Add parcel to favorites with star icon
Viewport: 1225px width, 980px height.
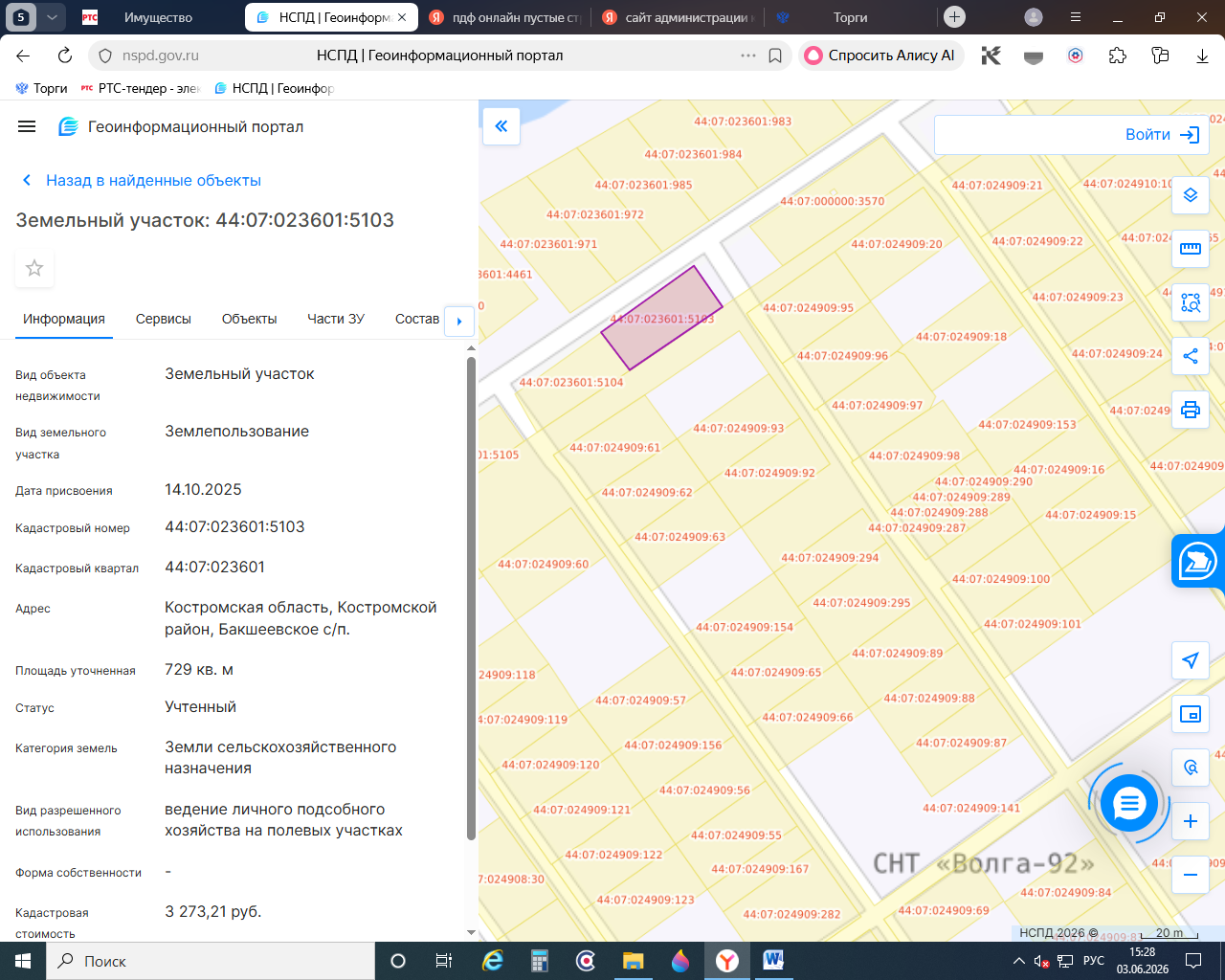point(34,268)
